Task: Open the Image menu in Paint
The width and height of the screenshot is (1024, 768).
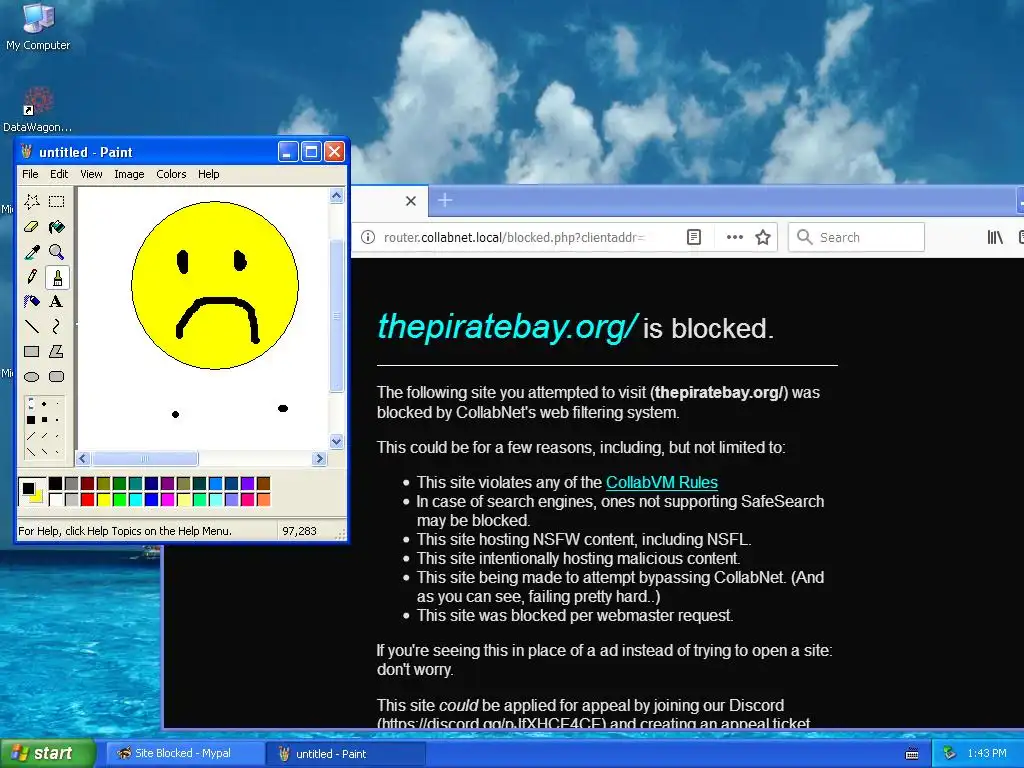Action: [129, 174]
